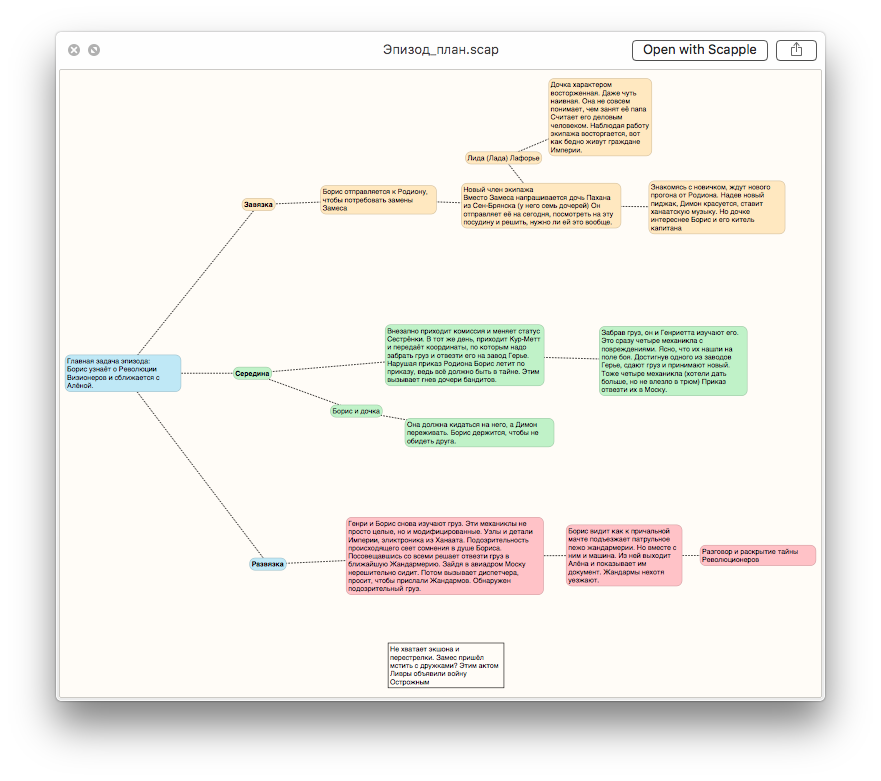Select the Развязка note
The image size is (881, 781).
click(267, 564)
